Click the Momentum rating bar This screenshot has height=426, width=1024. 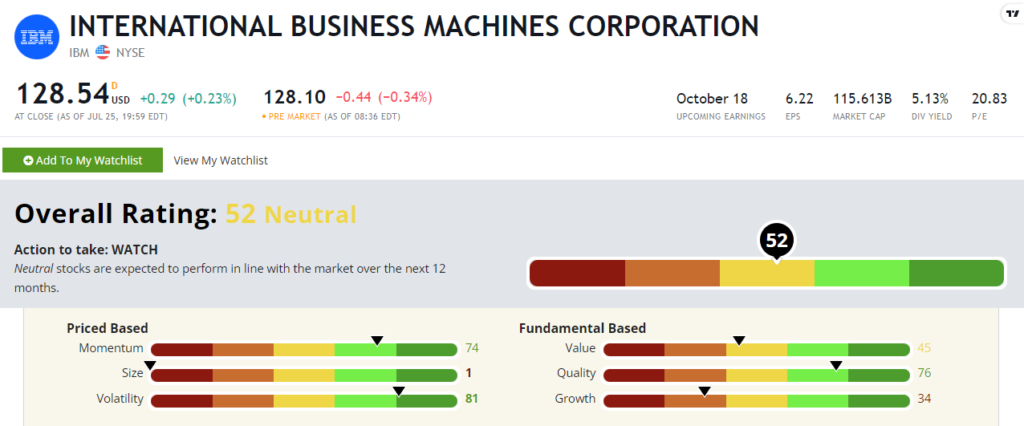pyautogui.click(x=304, y=350)
